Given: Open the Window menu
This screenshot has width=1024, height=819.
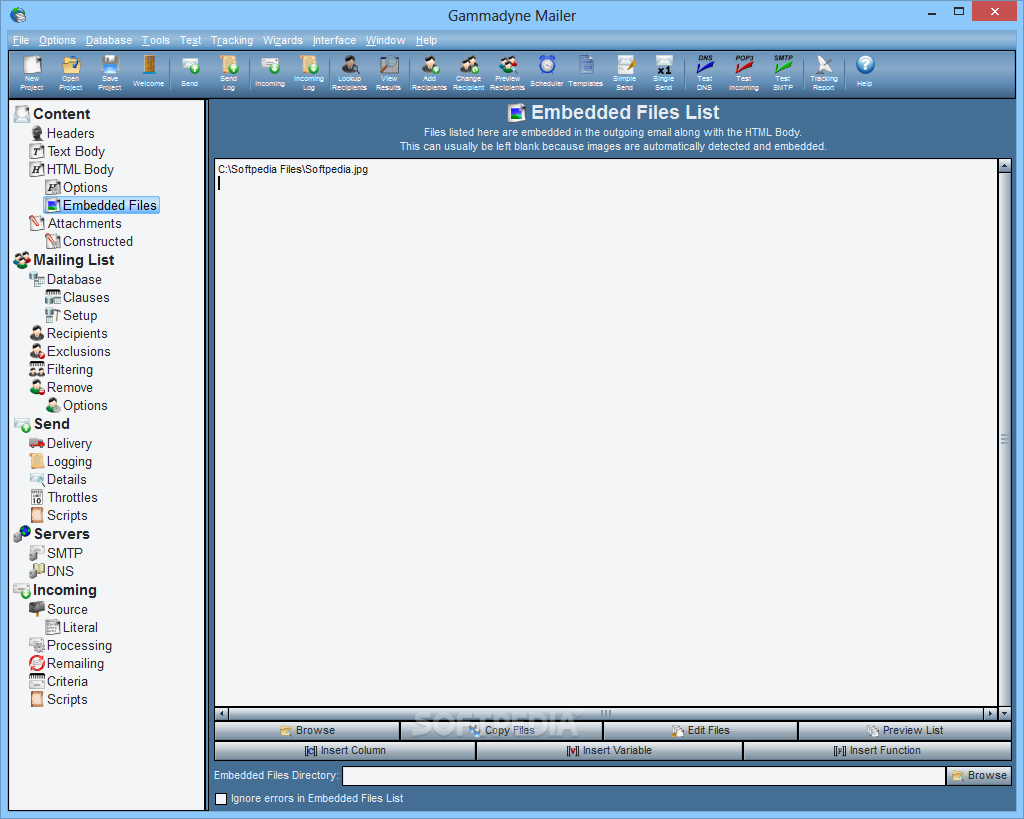Looking at the screenshot, I should (x=385, y=40).
